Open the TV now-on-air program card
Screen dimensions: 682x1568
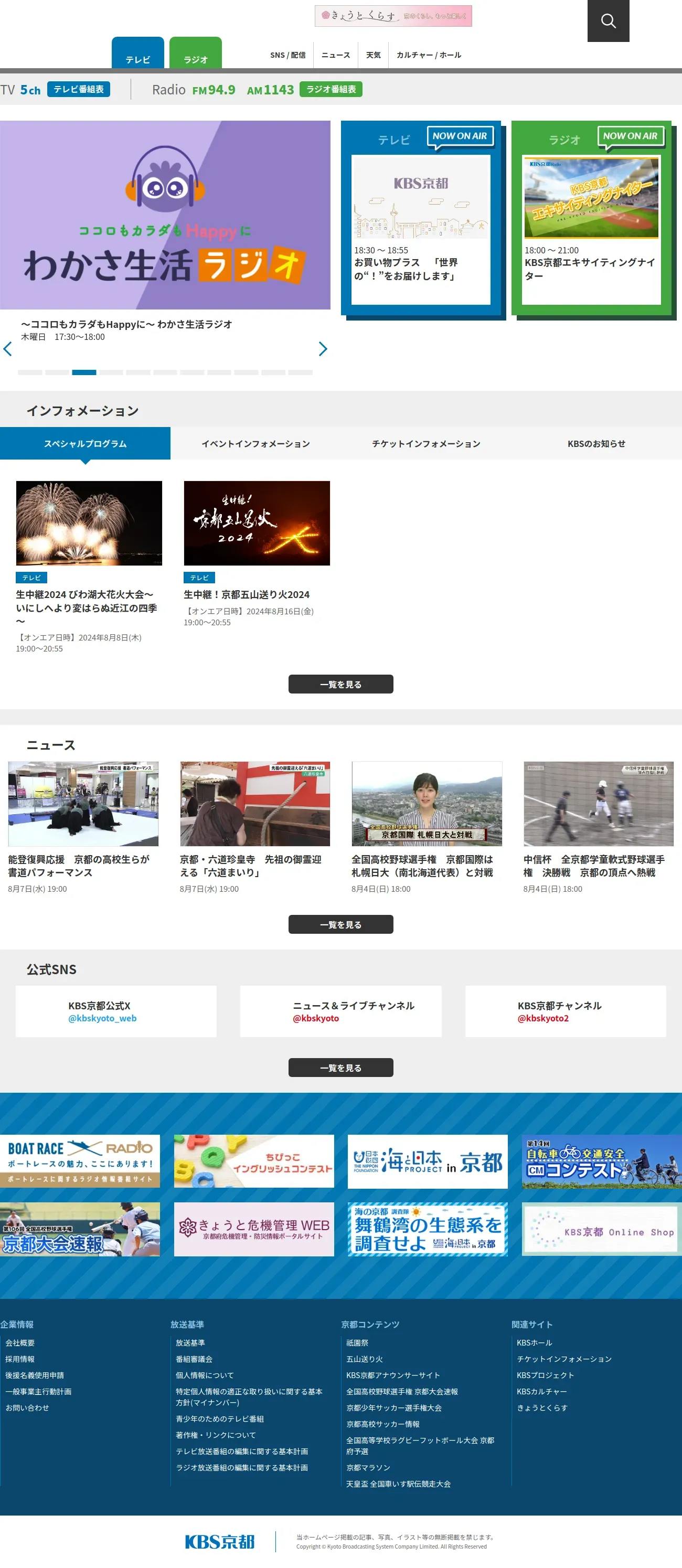pos(421,229)
